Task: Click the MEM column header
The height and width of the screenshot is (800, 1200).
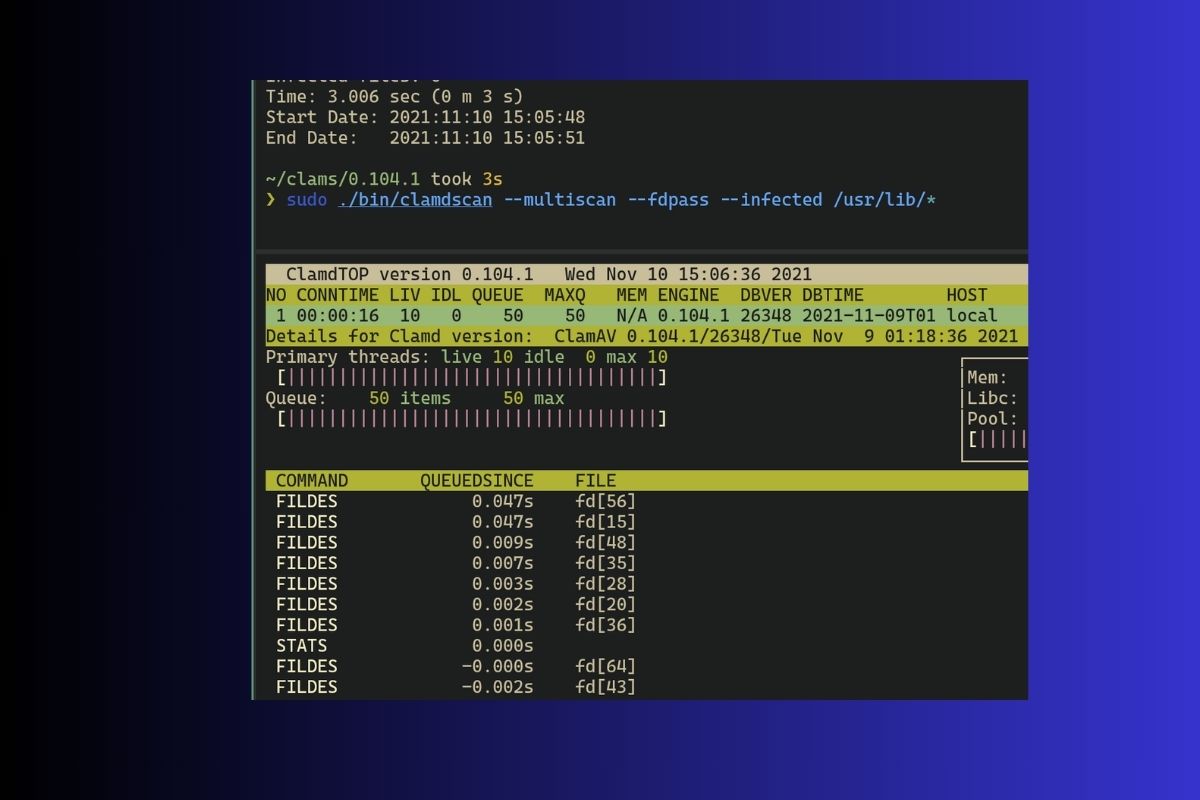Action: pyautogui.click(x=631, y=295)
